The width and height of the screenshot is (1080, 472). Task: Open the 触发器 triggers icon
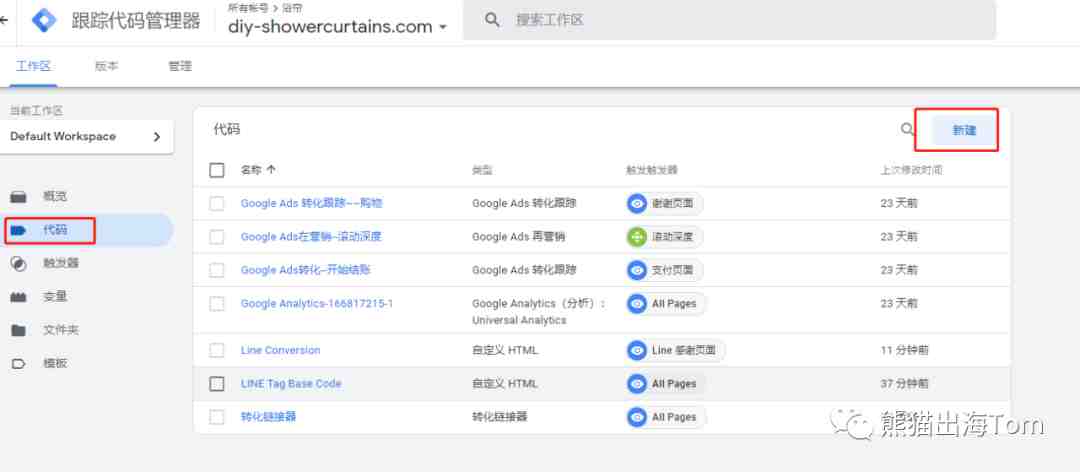click(19, 263)
